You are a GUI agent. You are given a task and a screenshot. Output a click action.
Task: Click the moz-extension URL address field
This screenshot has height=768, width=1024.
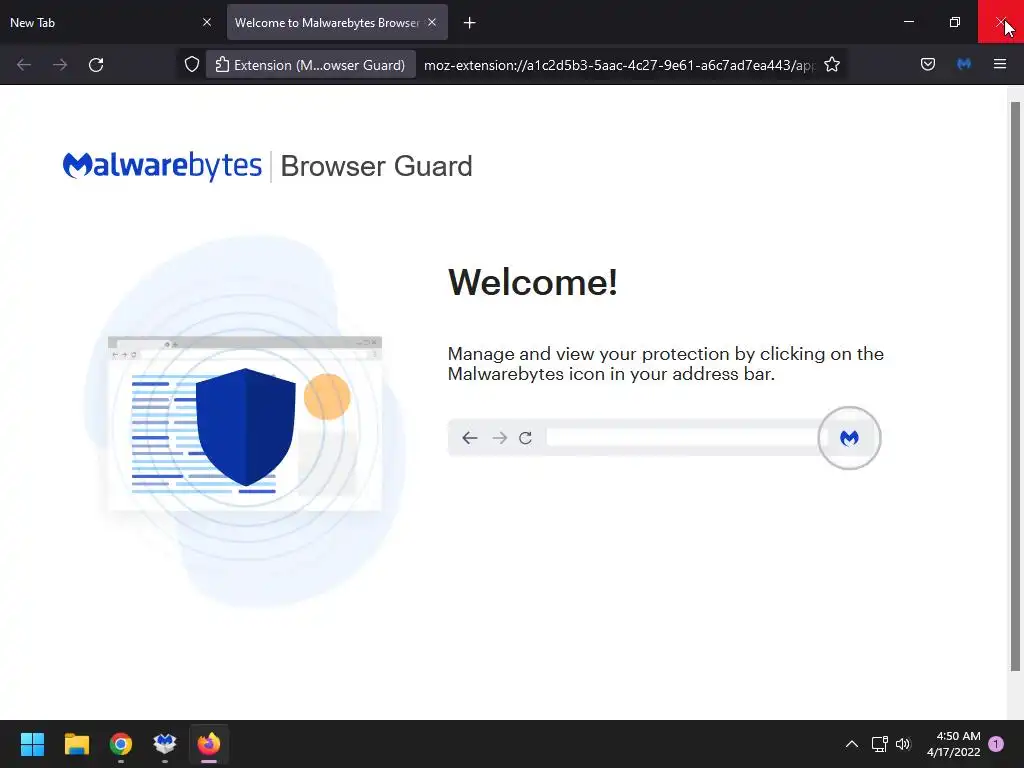(x=618, y=65)
